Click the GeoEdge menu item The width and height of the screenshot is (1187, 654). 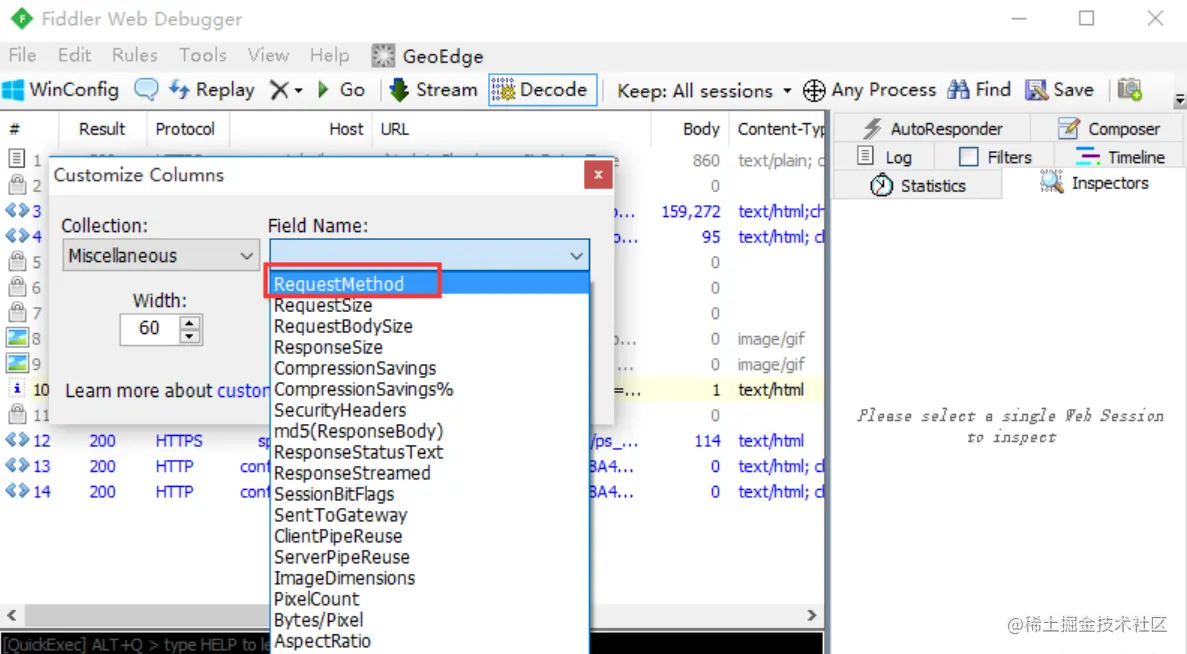(428, 56)
